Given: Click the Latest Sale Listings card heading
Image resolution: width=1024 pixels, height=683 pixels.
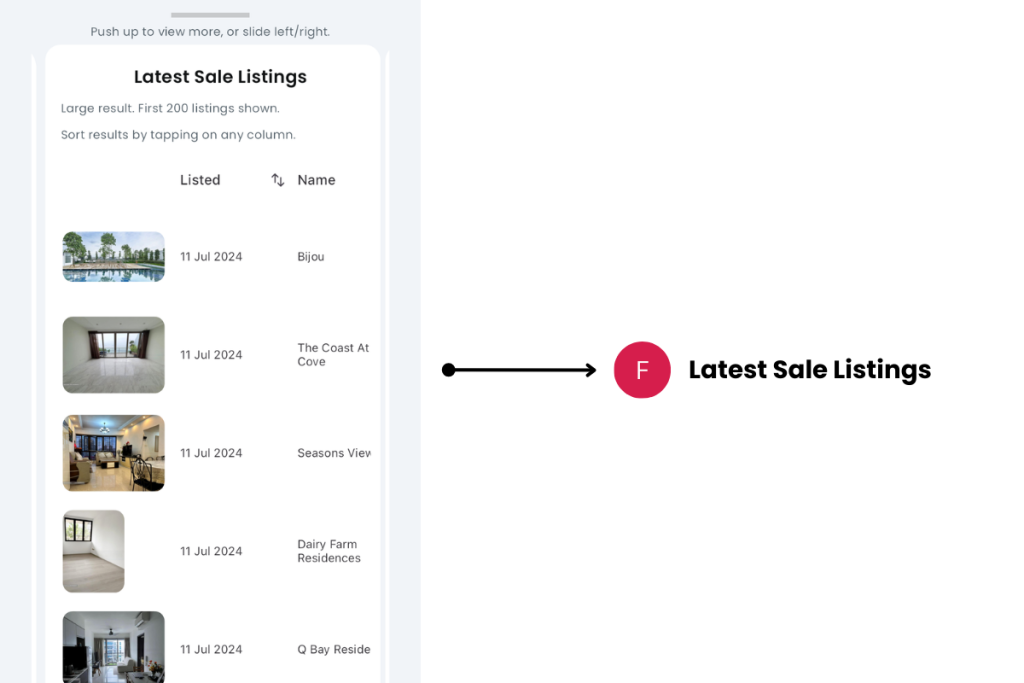Looking at the screenshot, I should (x=220, y=77).
